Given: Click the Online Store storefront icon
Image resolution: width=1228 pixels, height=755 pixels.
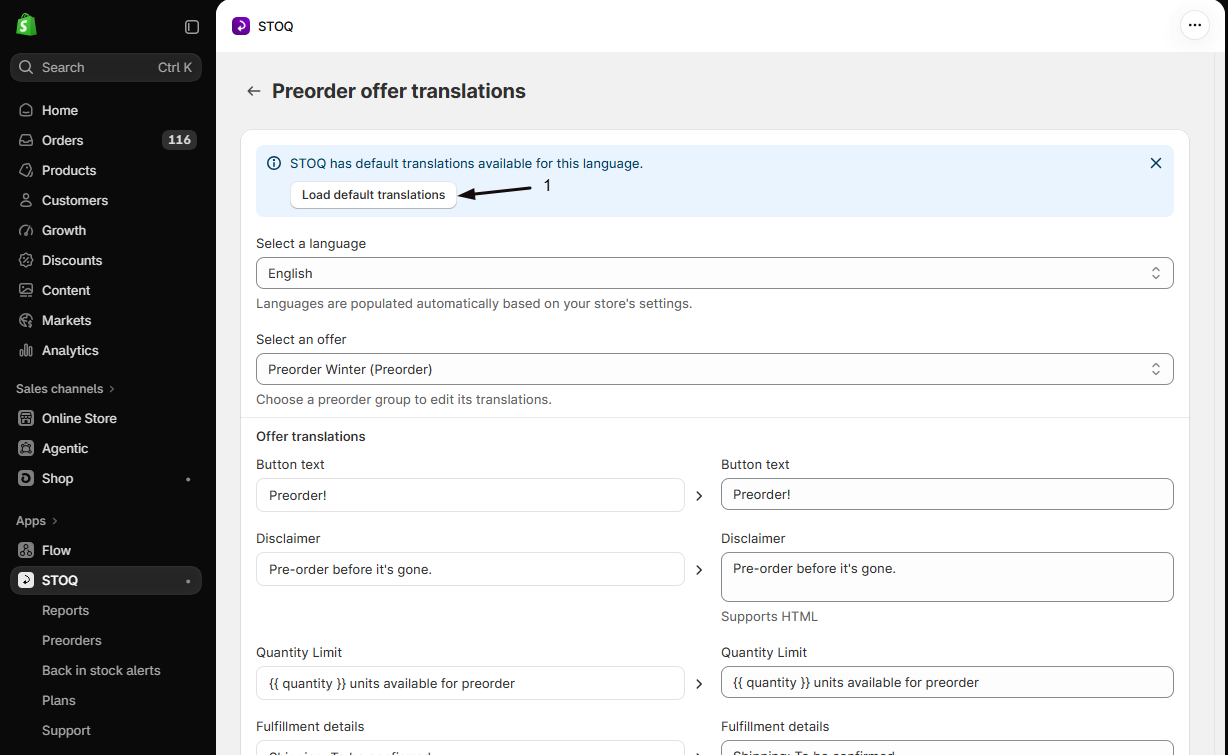Looking at the screenshot, I should 26,418.
